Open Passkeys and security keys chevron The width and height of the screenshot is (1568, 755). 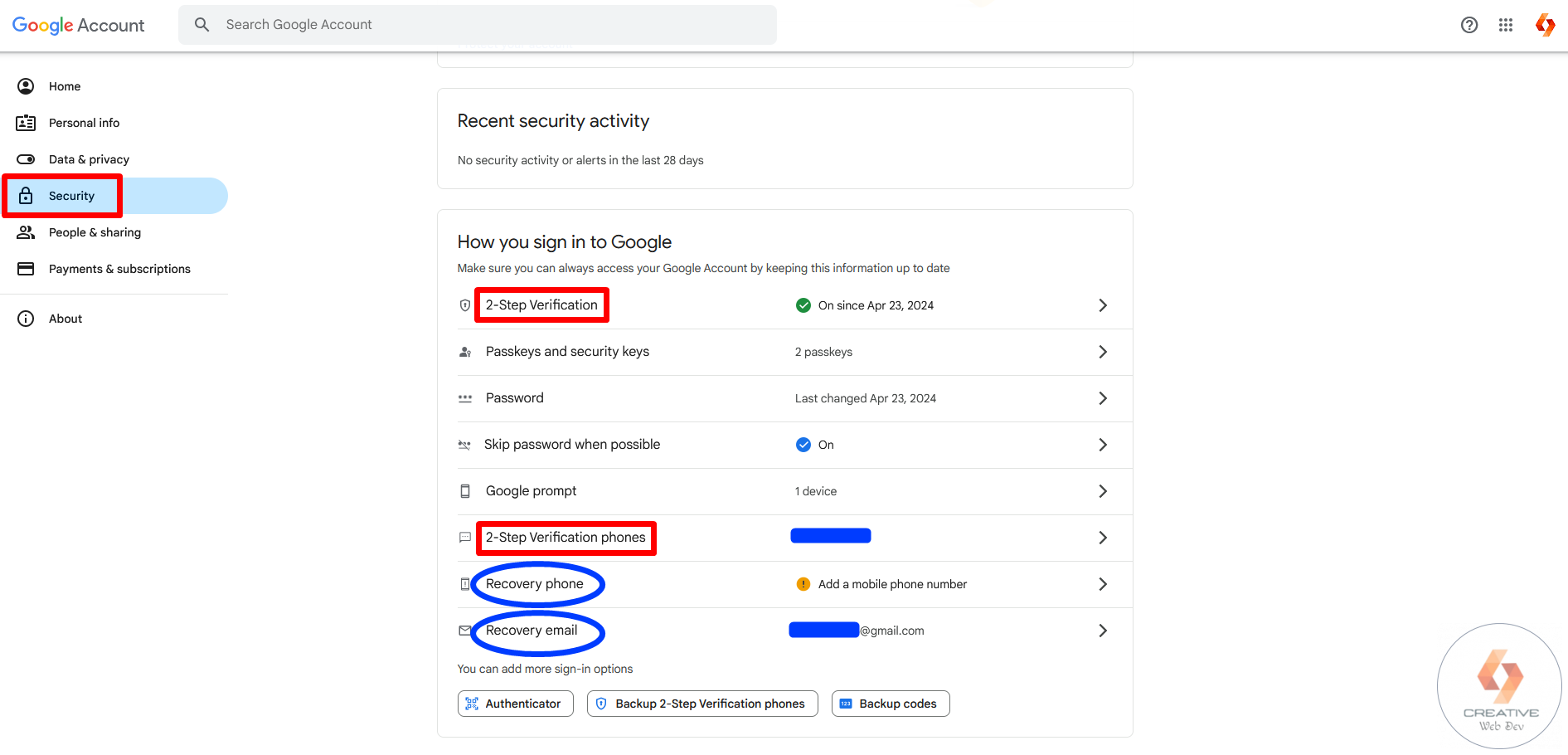pyautogui.click(x=1103, y=352)
